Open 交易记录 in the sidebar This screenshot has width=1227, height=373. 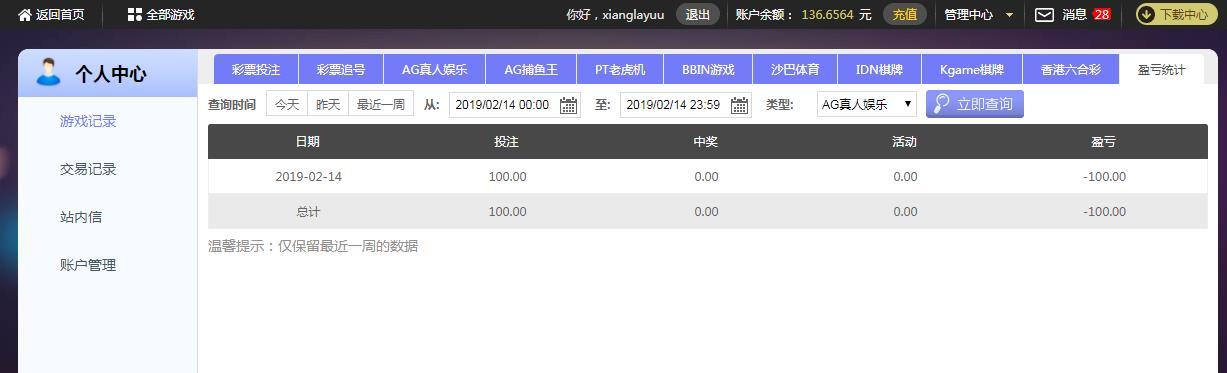pyautogui.click(x=88, y=169)
